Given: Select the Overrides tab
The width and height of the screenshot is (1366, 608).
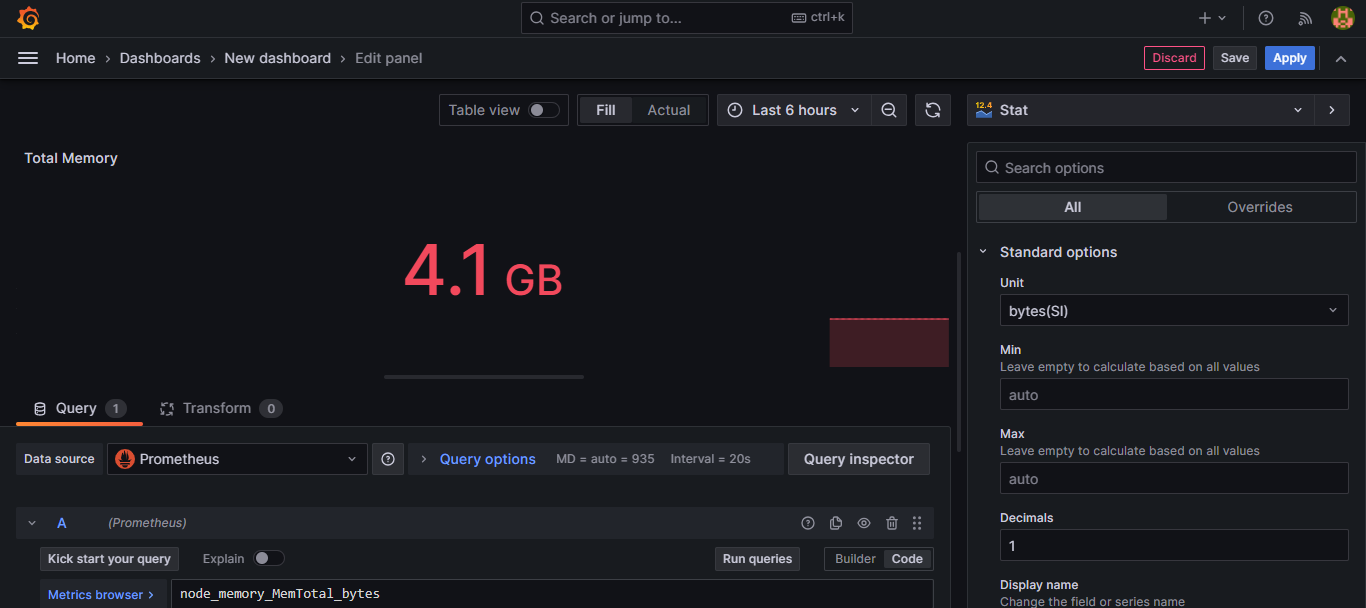Looking at the screenshot, I should tap(1259, 207).
